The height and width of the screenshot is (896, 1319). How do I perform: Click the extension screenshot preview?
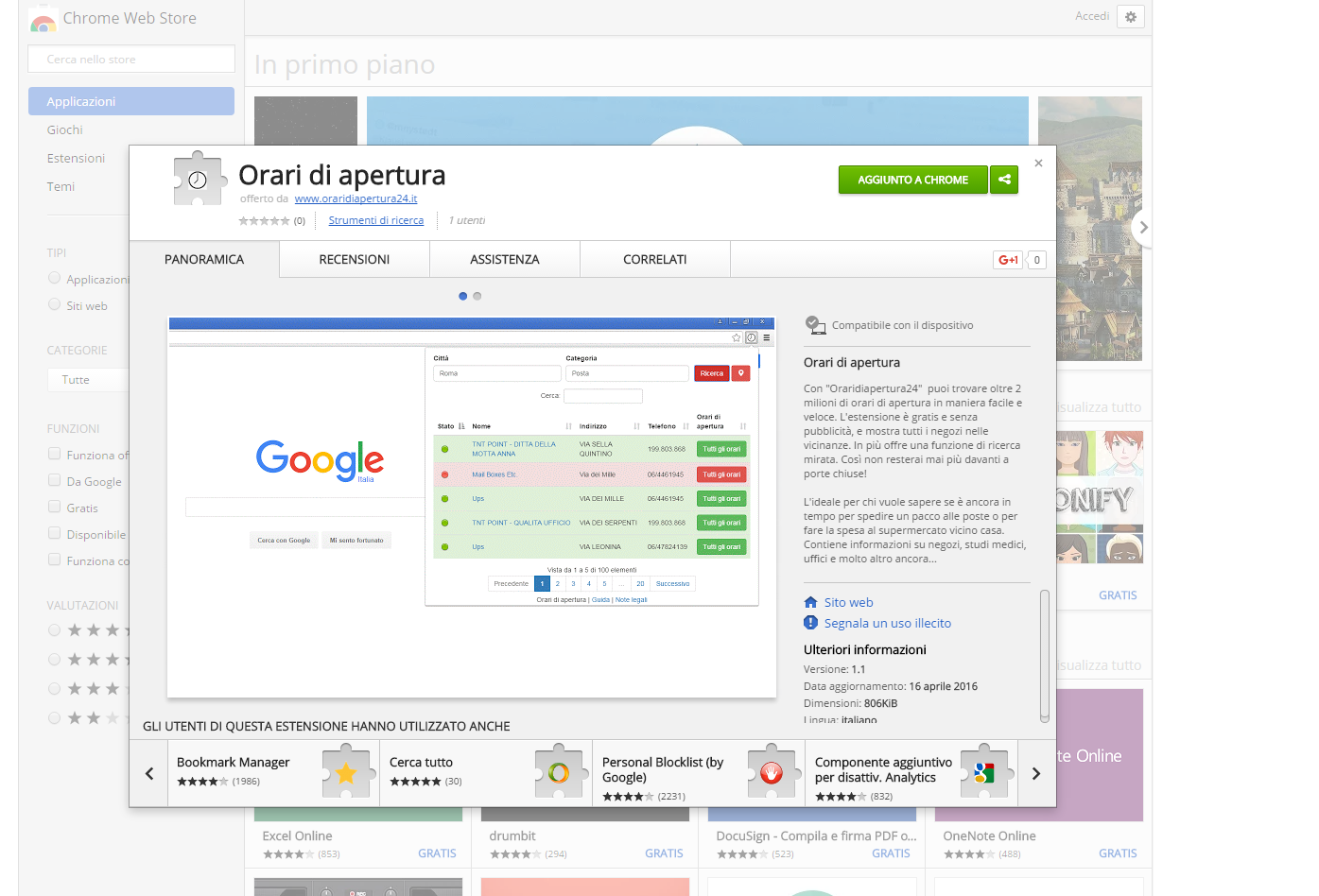[472, 507]
